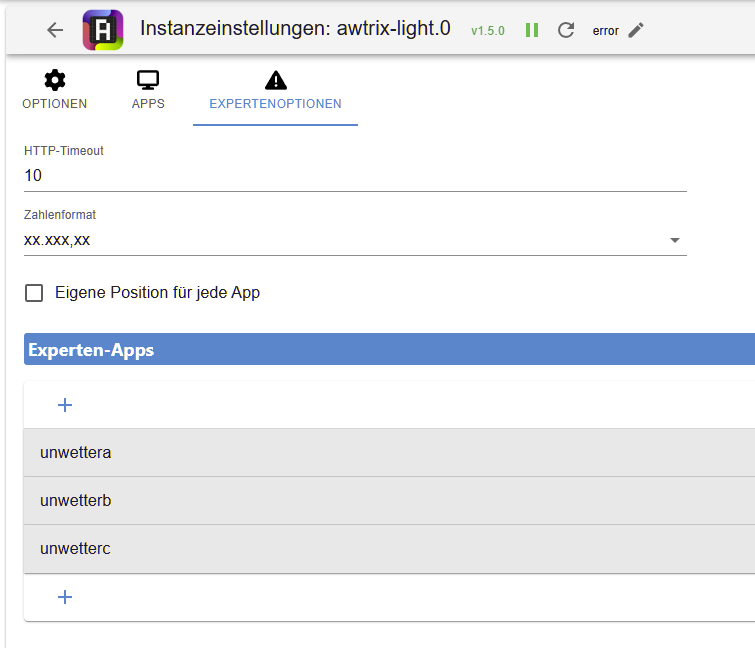The image size is (755, 648).
Task: Select the Expertenoptionen tab label
Action: pos(275,103)
